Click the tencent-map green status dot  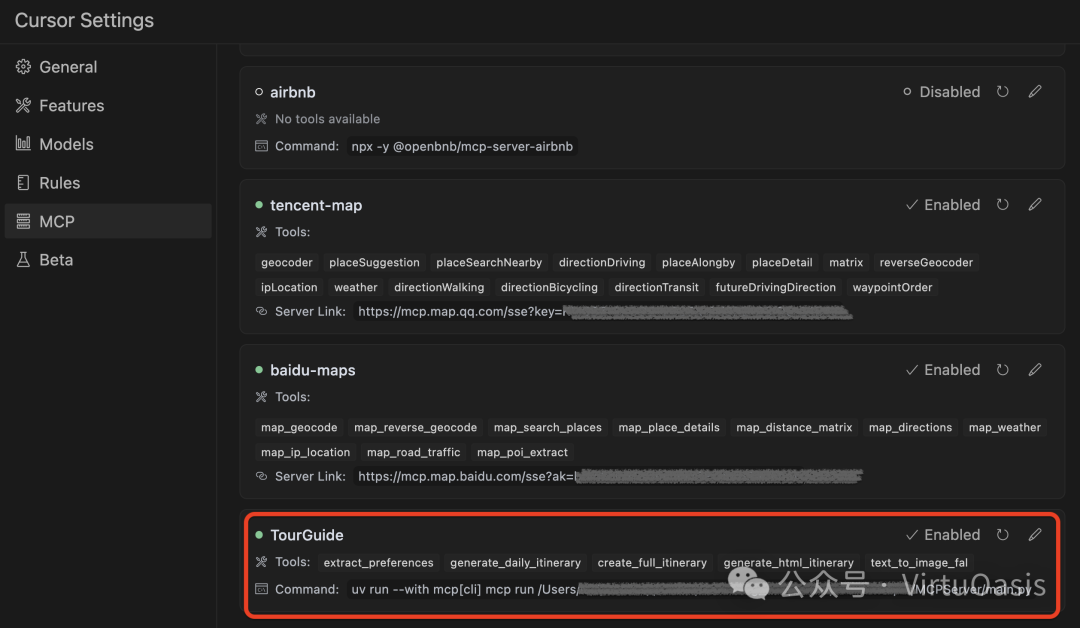[259, 205]
